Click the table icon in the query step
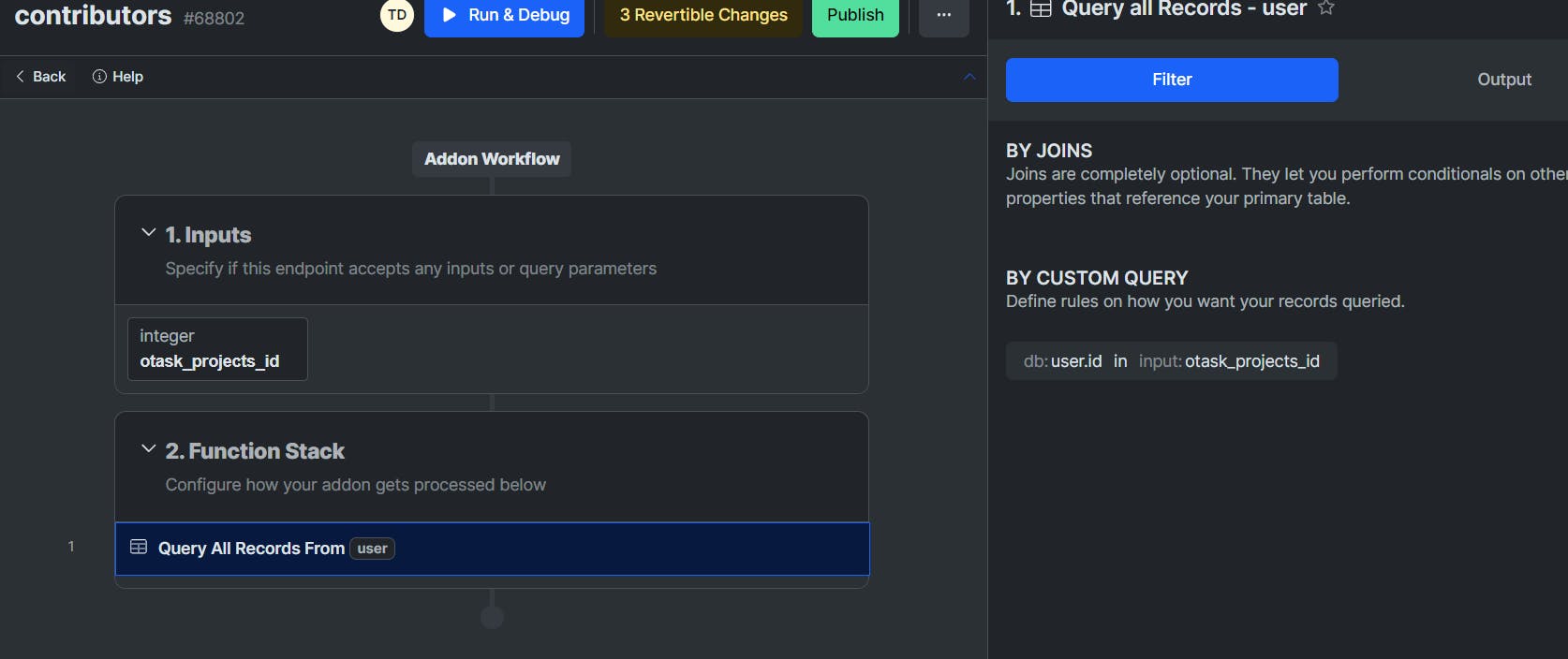The width and height of the screenshot is (1568, 659). 139,547
